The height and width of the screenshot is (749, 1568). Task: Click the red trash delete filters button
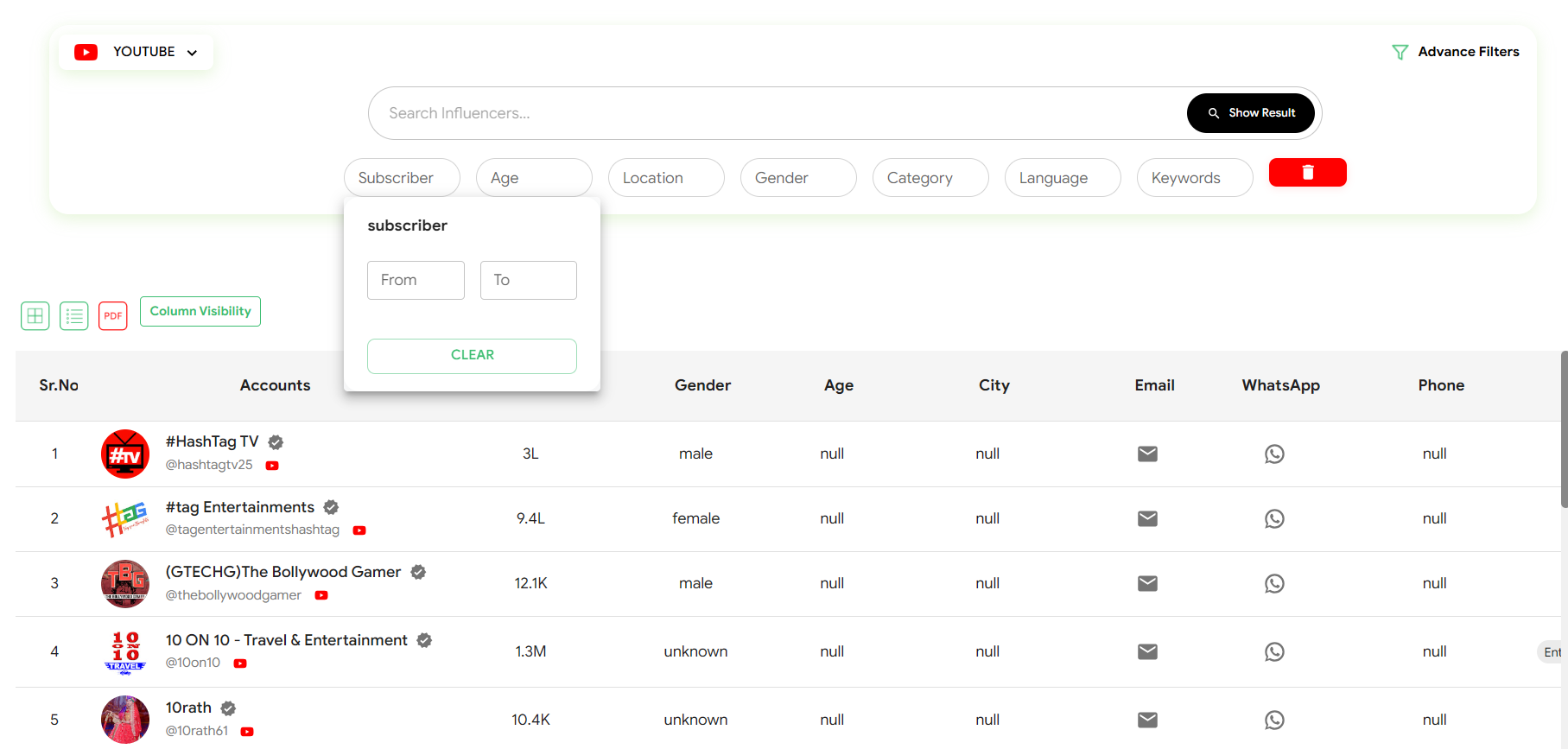1307,173
